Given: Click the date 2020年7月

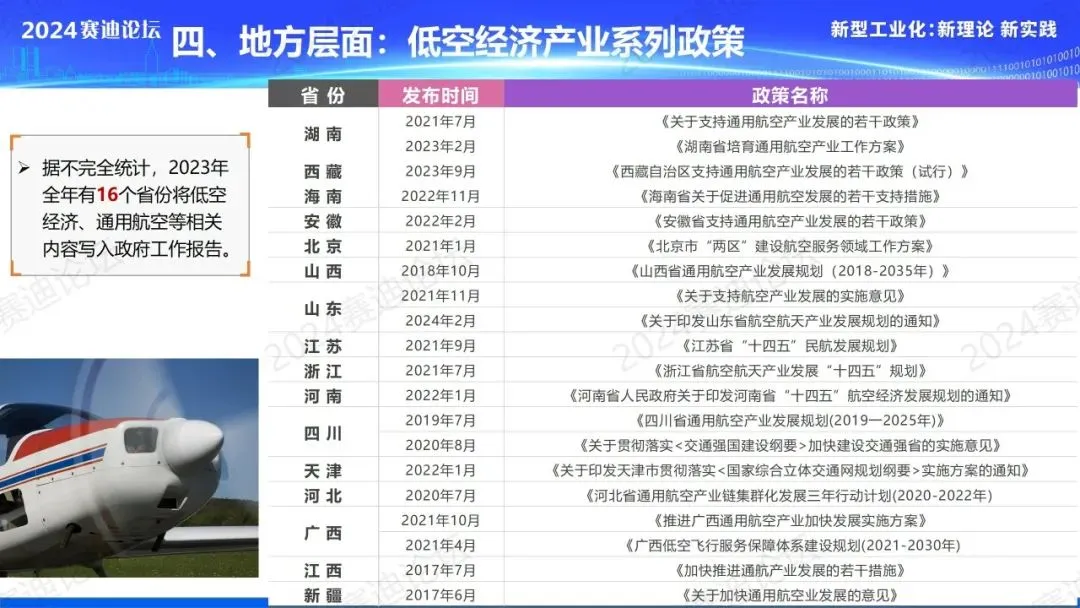Looking at the screenshot, I should click(x=441, y=495).
